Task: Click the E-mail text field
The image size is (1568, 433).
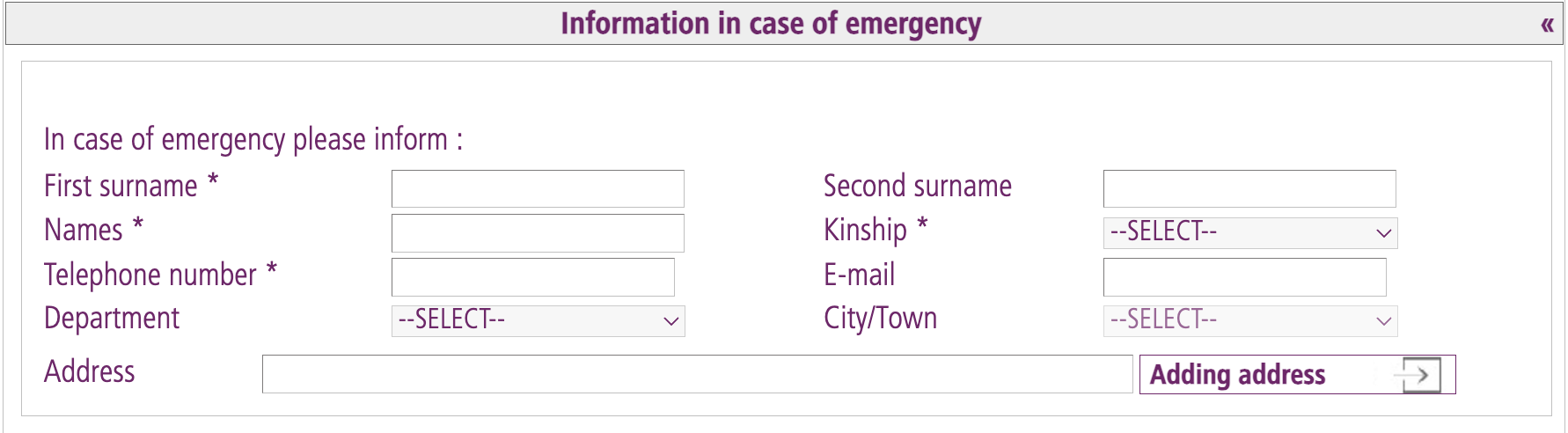Action: (1244, 276)
